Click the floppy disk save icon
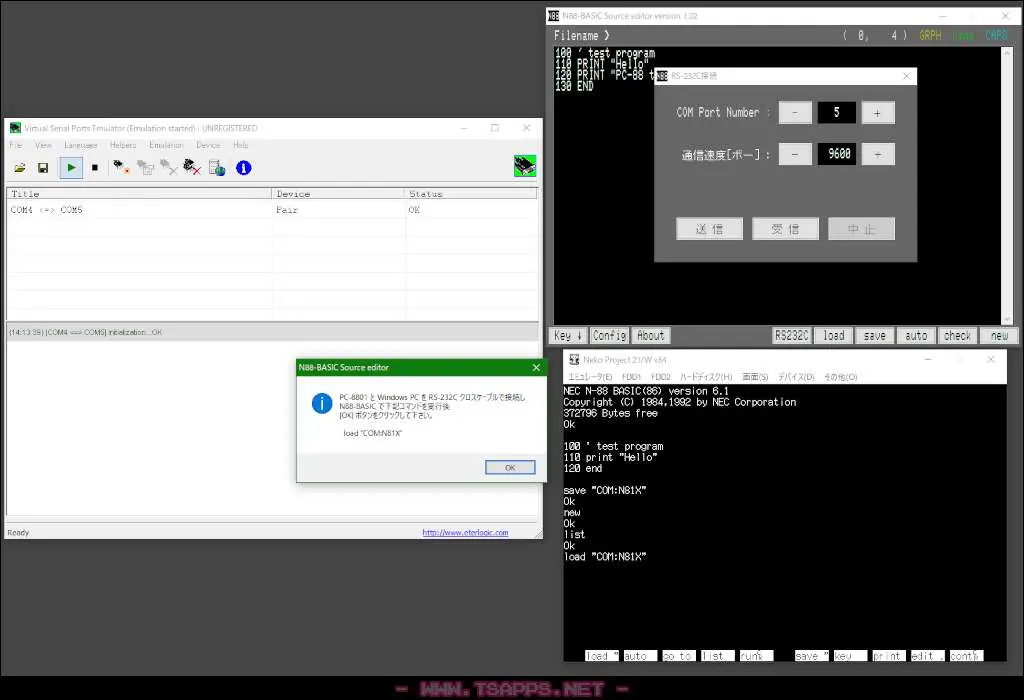The width and height of the screenshot is (1024, 700). click(x=43, y=168)
